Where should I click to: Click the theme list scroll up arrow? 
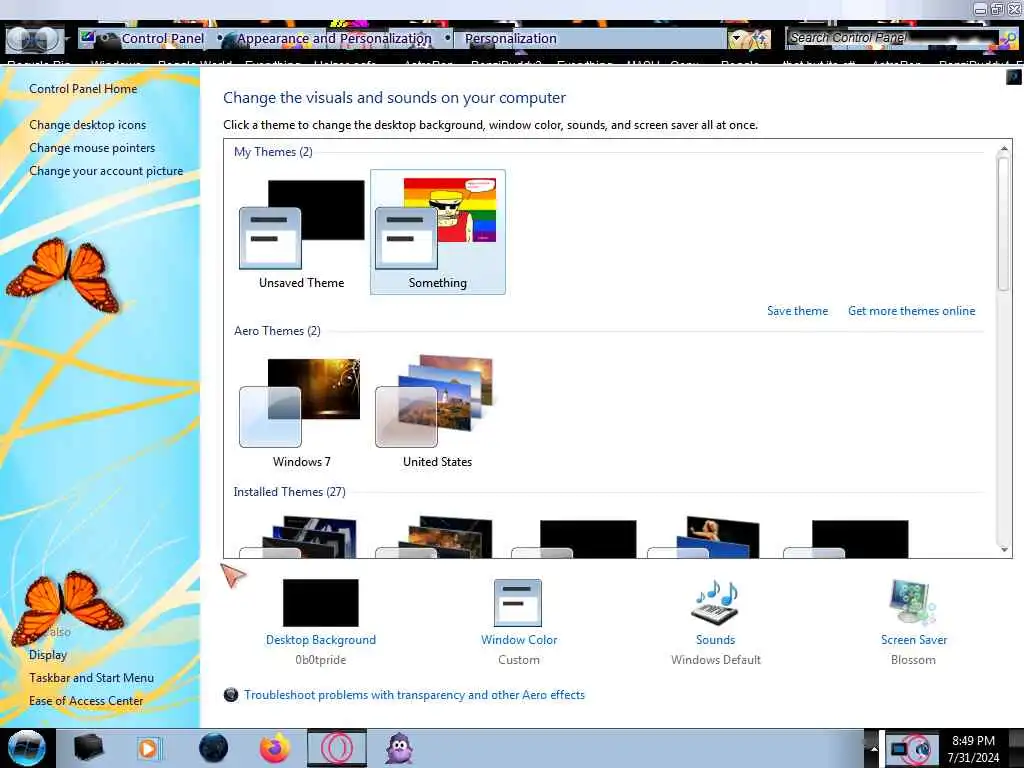tap(1004, 149)
